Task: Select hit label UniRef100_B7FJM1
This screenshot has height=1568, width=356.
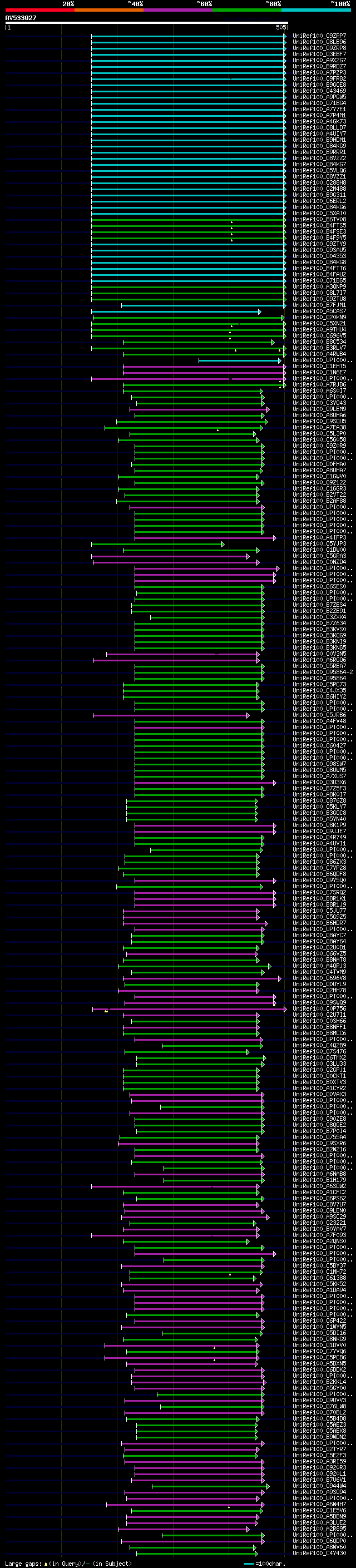Action: pos(319,305)
